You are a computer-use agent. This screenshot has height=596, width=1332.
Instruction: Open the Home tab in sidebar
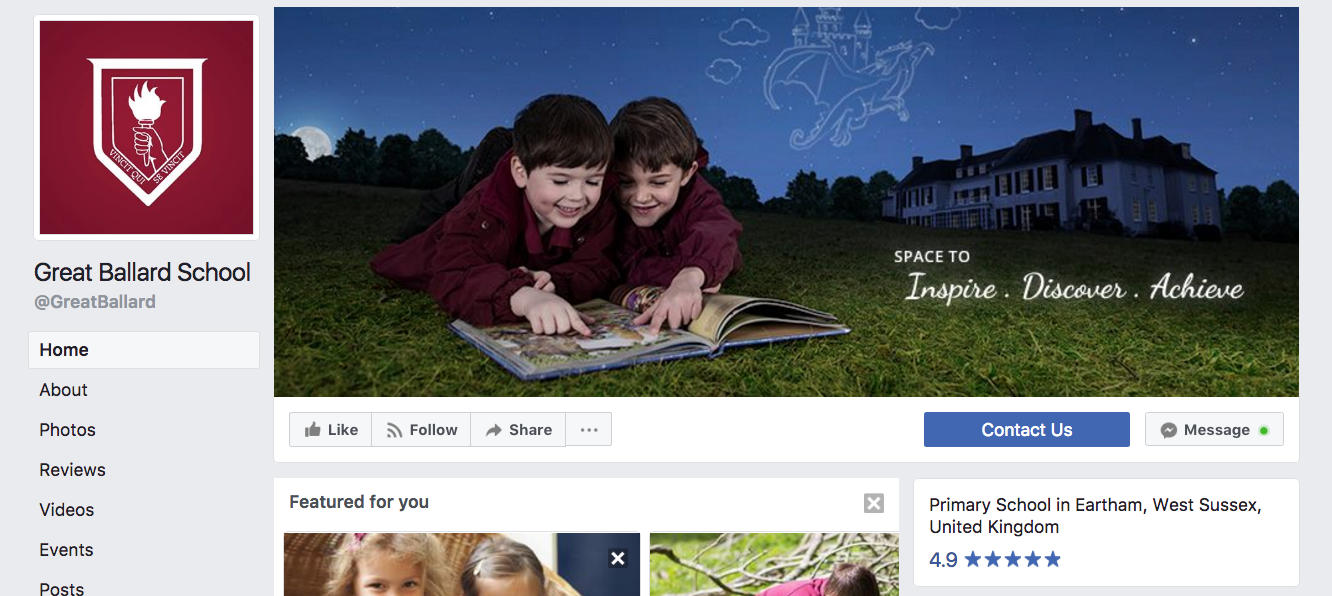144,350
